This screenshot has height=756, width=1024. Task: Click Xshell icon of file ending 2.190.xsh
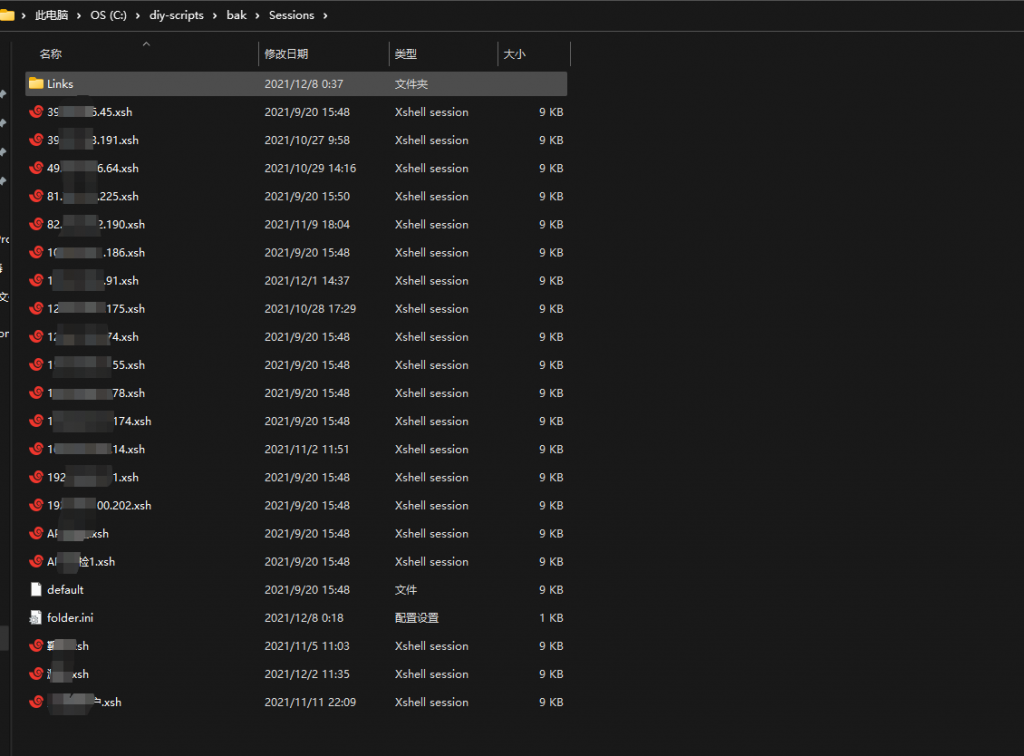36,224
